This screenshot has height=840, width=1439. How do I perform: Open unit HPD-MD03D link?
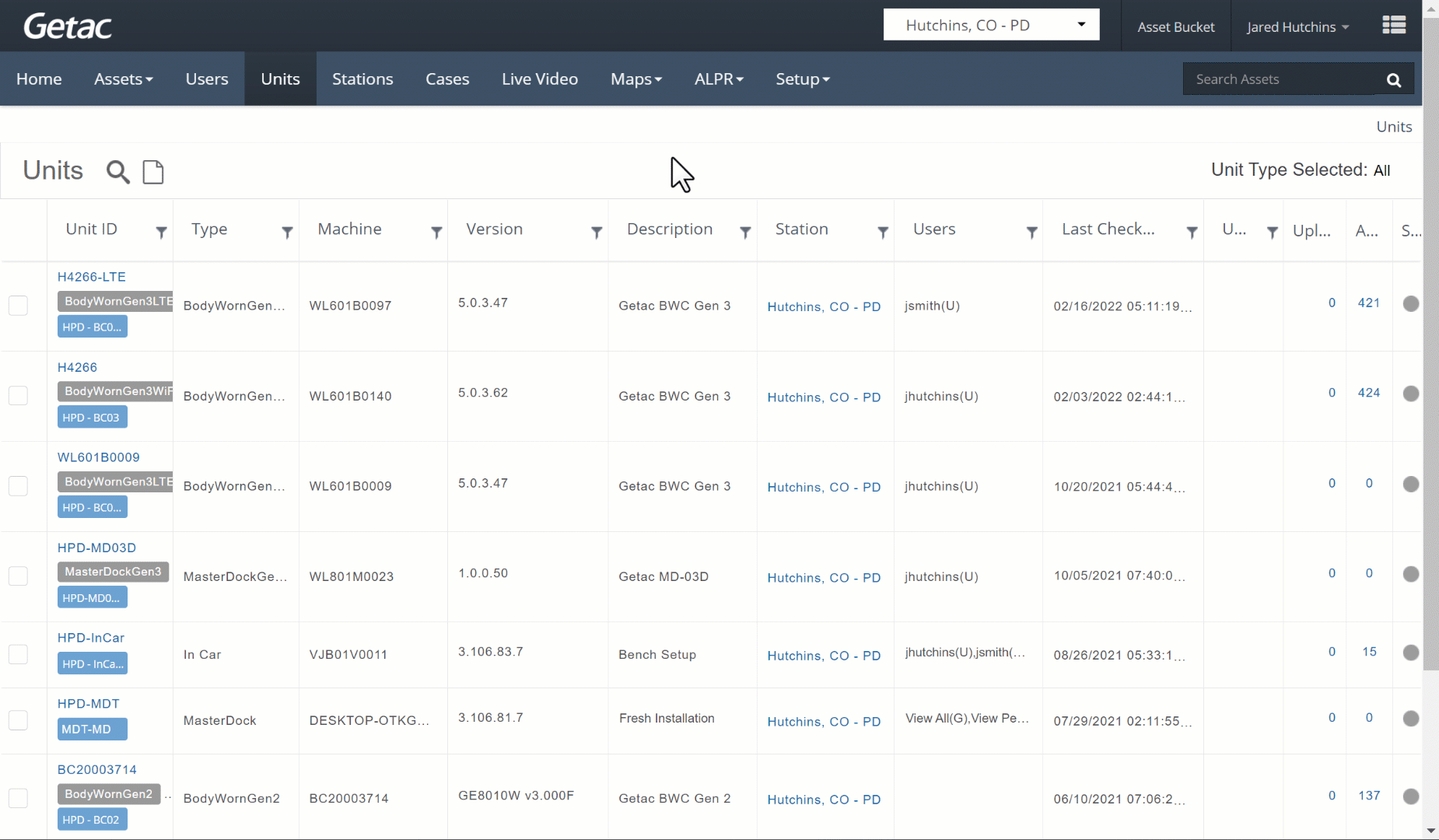click(96, 548)
